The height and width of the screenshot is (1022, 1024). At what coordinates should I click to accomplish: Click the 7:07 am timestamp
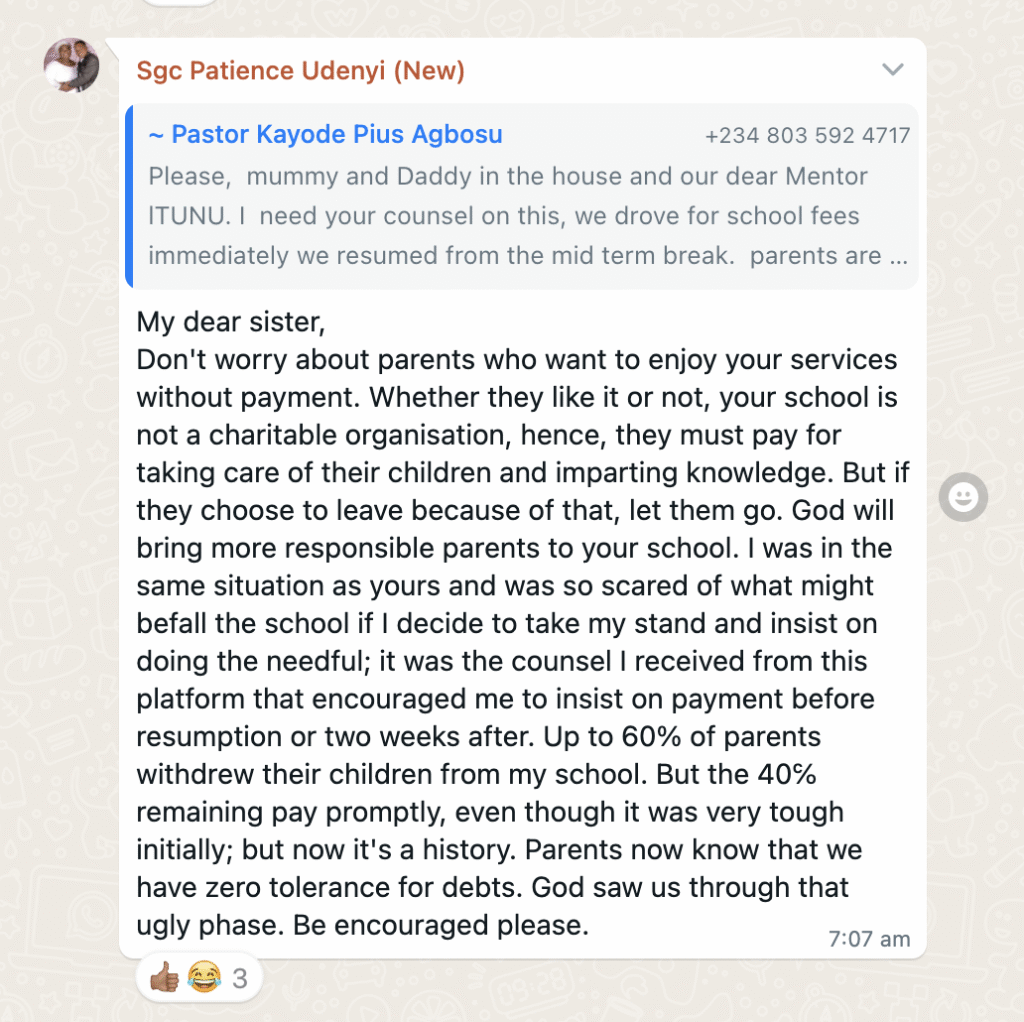pos(869,939)
